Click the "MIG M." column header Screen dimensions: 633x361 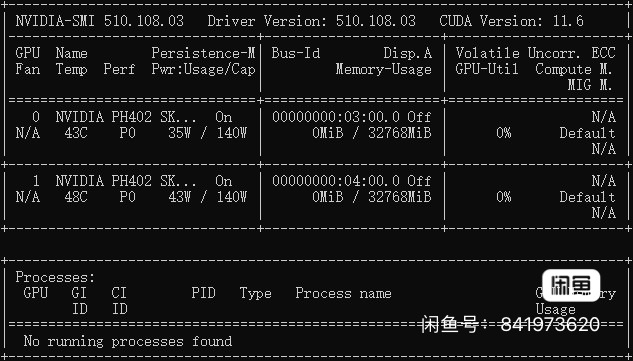click(590, 85)
